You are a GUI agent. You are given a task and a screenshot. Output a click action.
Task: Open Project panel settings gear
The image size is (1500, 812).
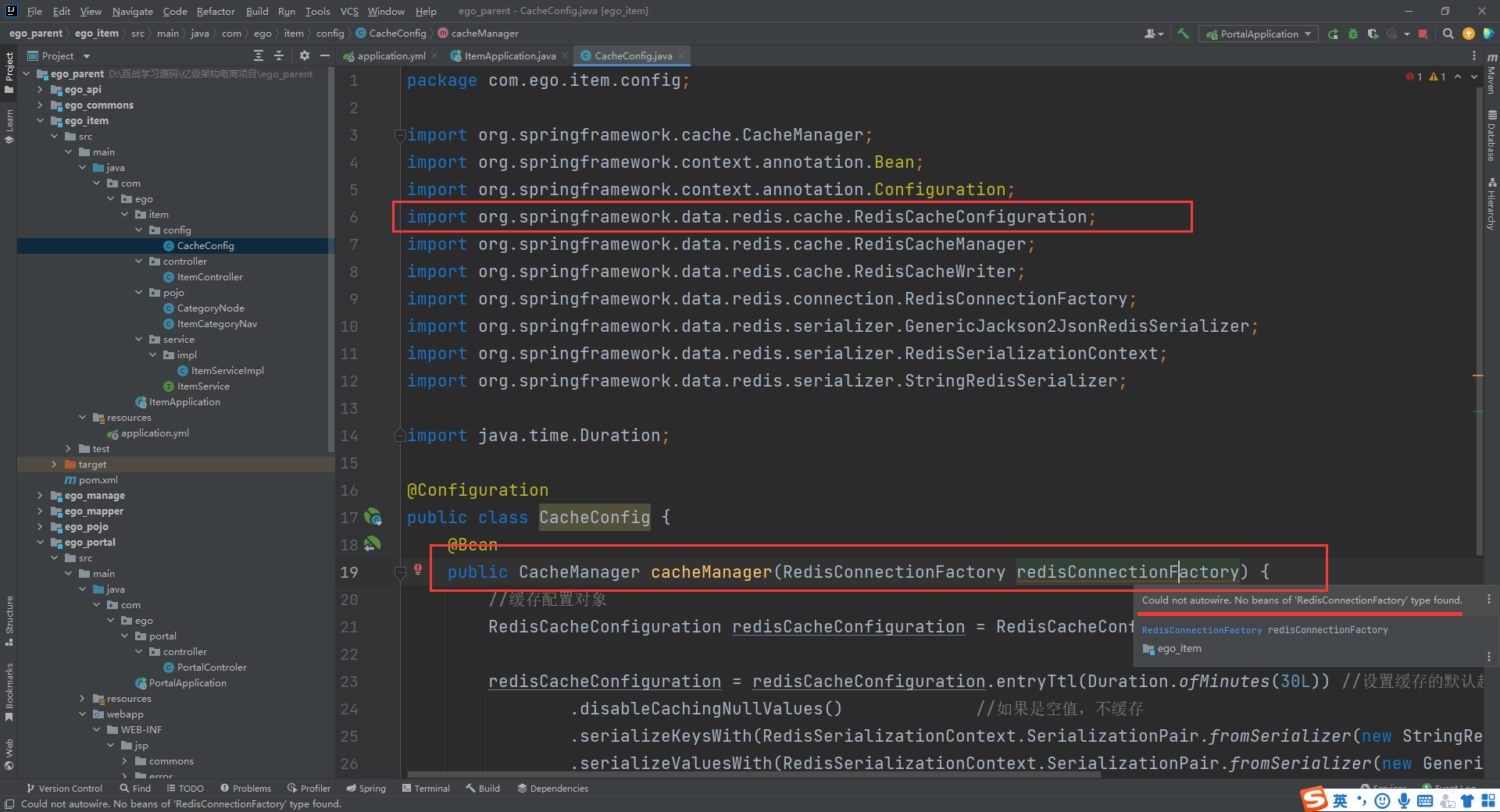tap(305, 55)
